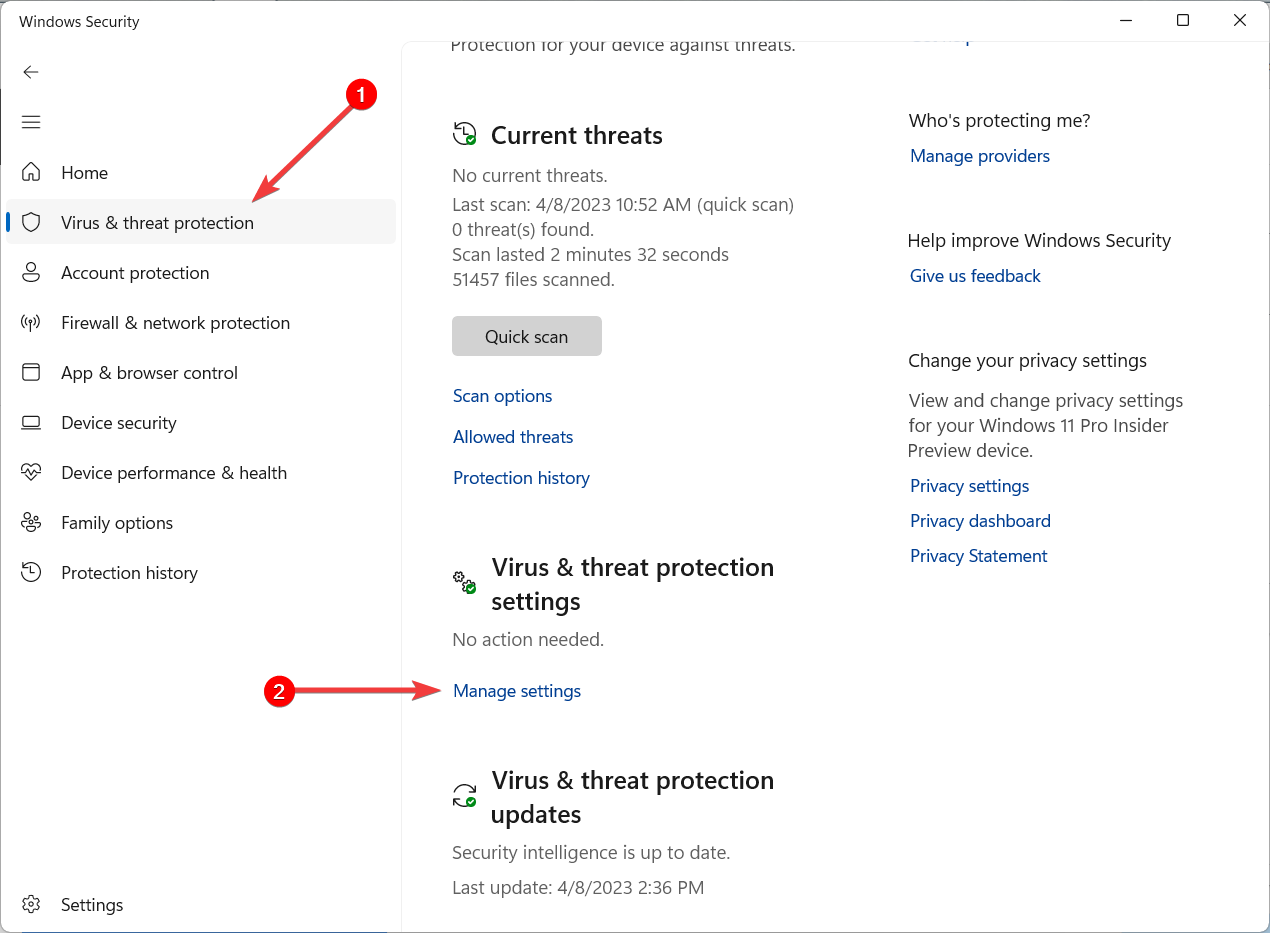Open Manage providers link
Viewport: 1270px width, 933px height.
pos(980,156)
